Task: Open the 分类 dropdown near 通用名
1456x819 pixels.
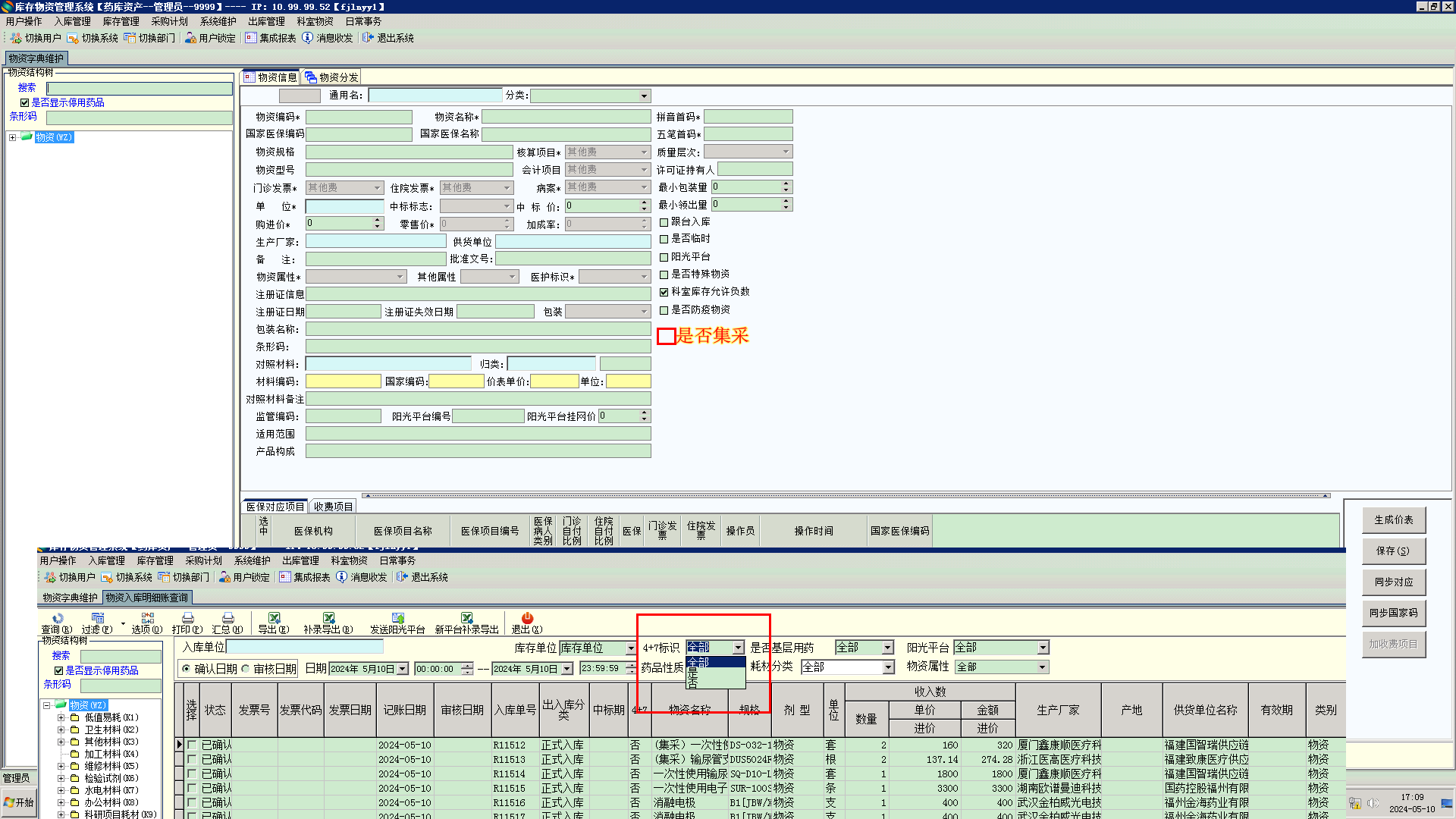Action: coord(644,96)
